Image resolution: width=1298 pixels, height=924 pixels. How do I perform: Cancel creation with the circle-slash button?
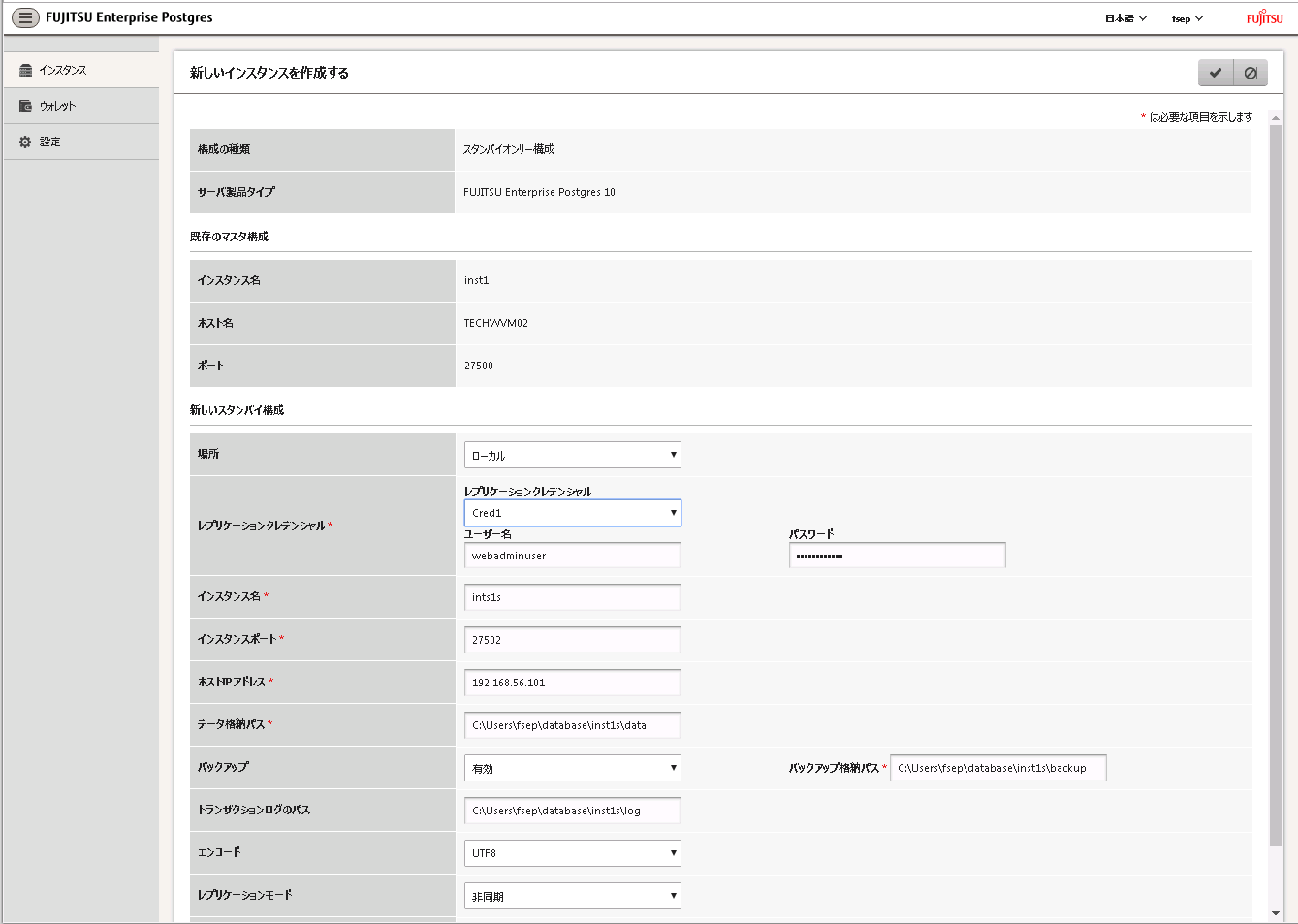1251,73
